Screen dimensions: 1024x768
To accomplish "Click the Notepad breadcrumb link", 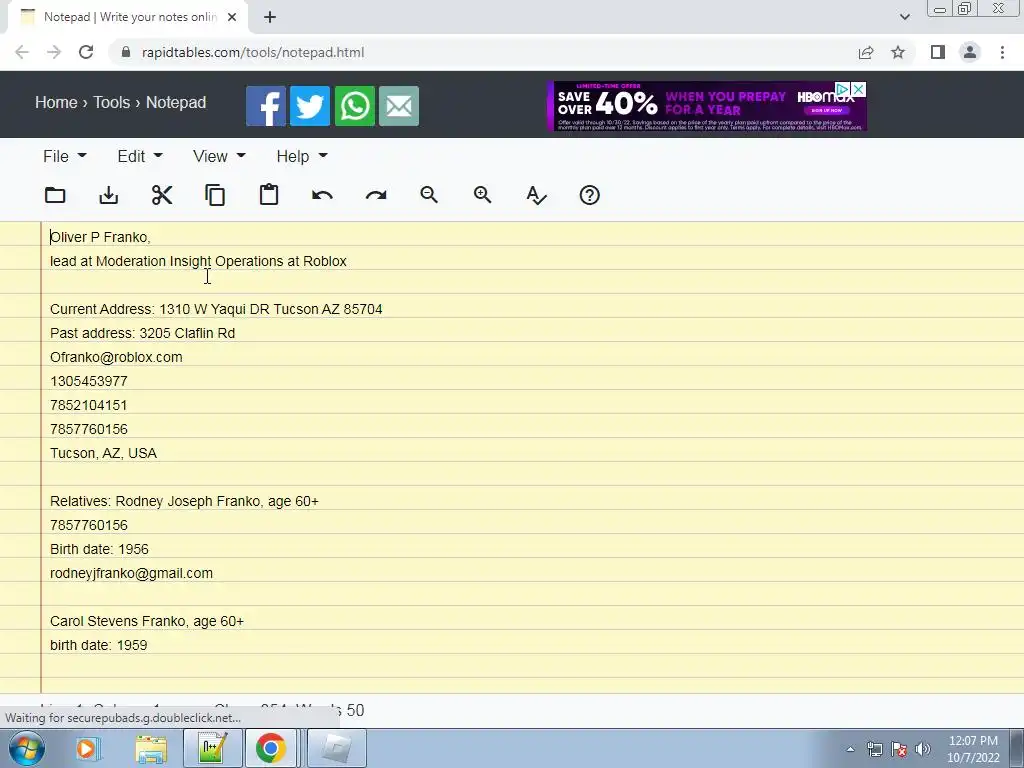I will 176,103.
